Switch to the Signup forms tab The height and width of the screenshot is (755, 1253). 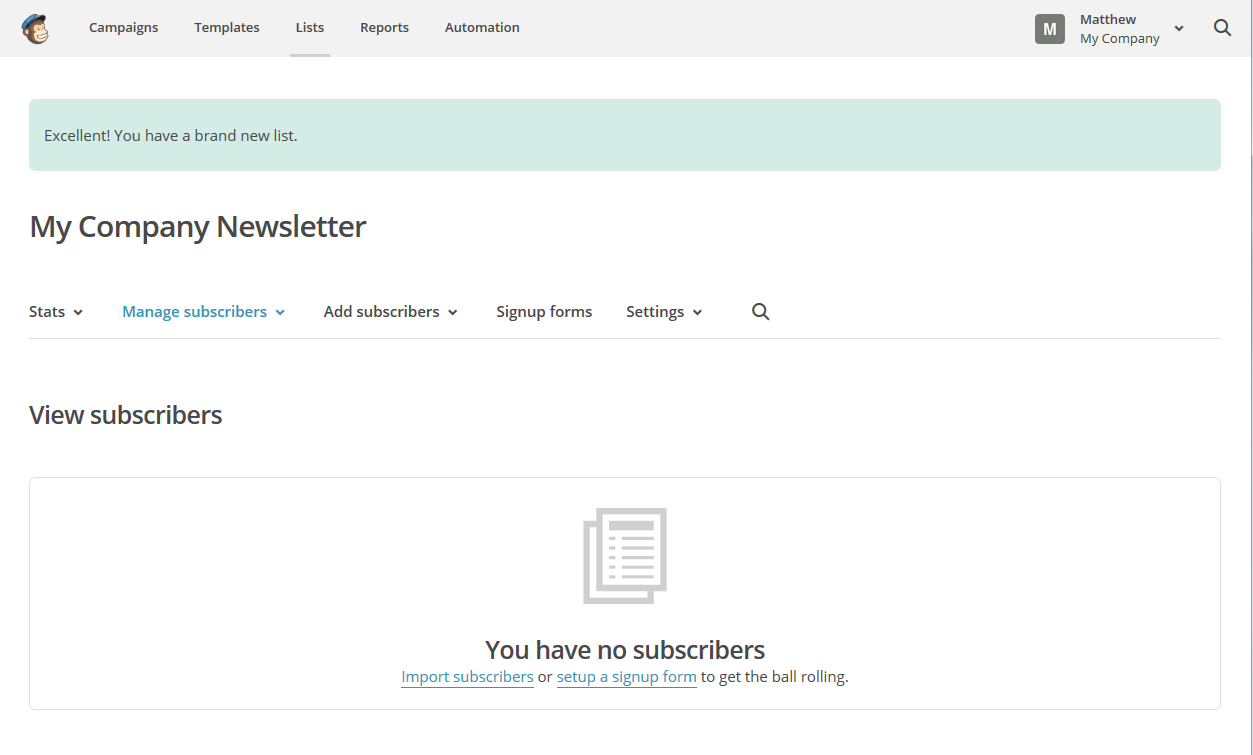pyautogui.click(x=544, y=312)
